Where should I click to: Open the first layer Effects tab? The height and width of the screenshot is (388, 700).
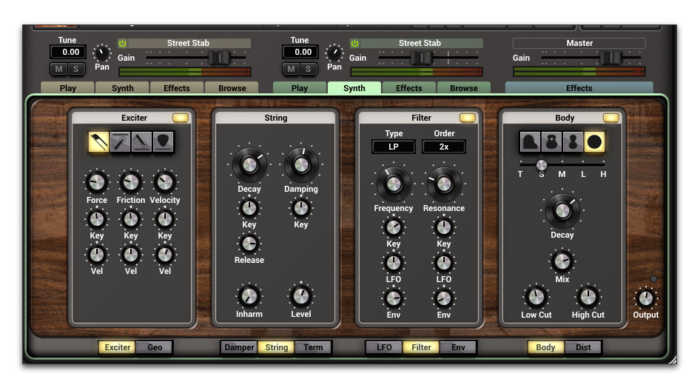pyautogui.click(x=177, y=88)
